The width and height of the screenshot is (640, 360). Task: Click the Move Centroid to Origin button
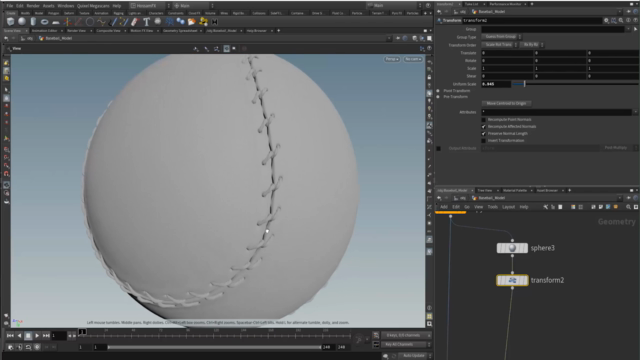506,103
